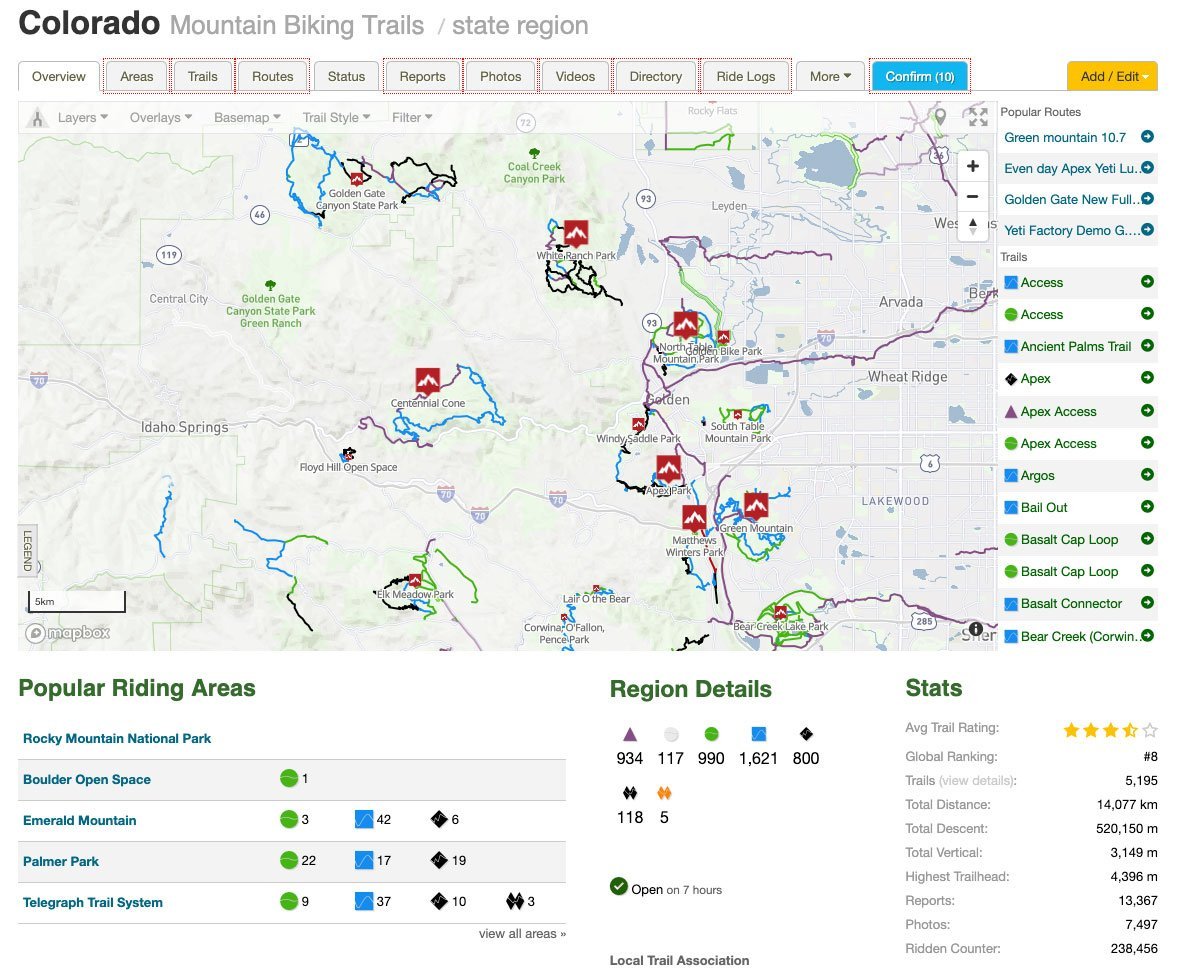Open the Status tab
1187x975 pixels.
346,76
